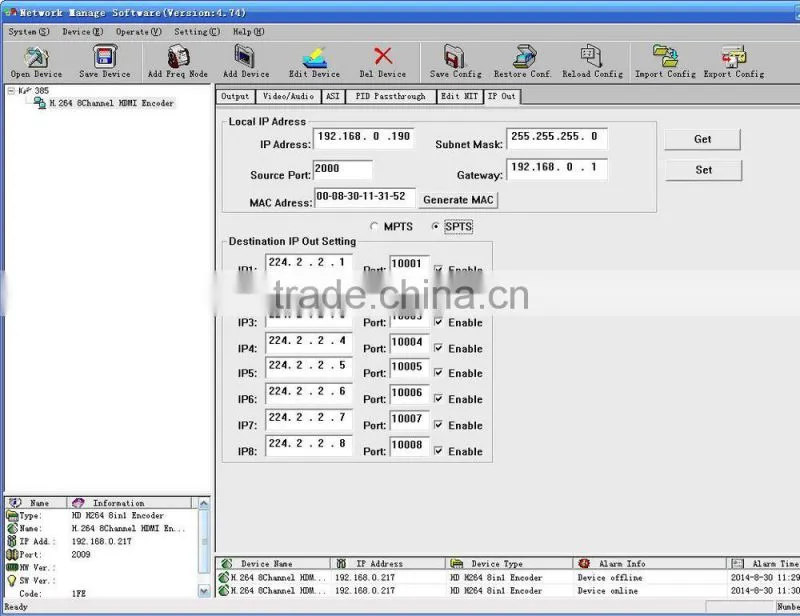This screenshot has height=616, width=800.
Task: Switch to Edit NIT tab
Action: click(x=459, y=96)
